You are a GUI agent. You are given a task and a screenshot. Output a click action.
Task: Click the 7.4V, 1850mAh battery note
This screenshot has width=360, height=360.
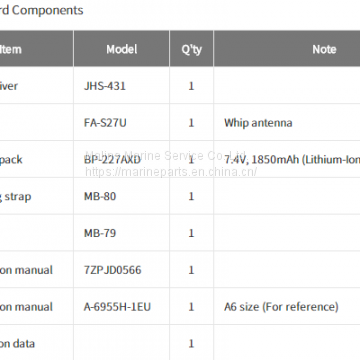(292, 160)
